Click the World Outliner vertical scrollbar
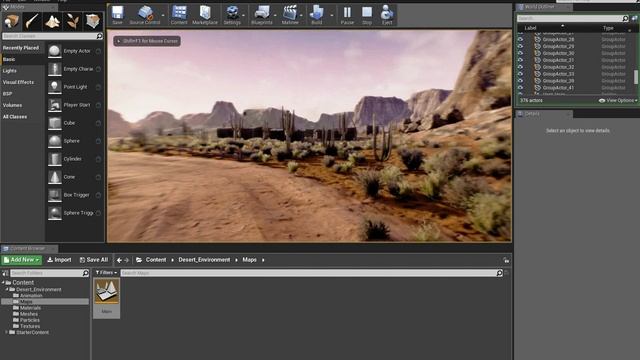640x360 pixels. click(636, 77)
